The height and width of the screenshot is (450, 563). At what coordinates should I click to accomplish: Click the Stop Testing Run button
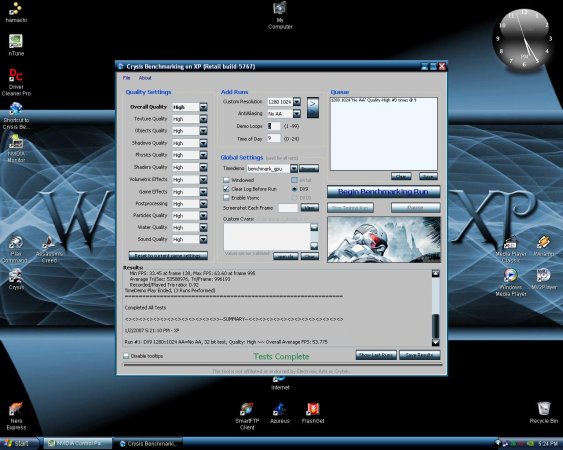coord(350,208)
